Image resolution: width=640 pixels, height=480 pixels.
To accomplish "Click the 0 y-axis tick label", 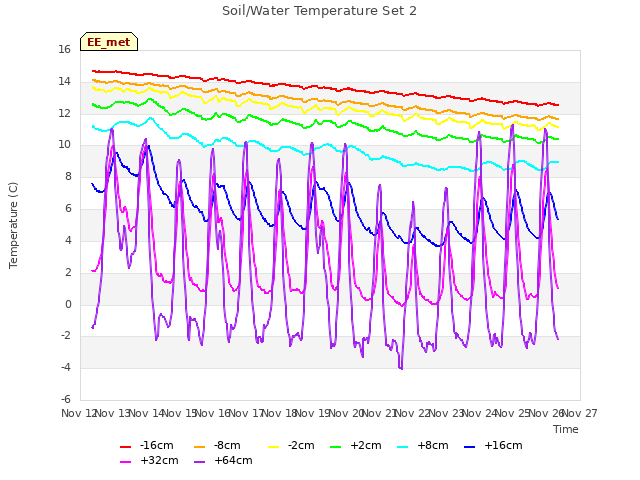I will coord(68,304).
